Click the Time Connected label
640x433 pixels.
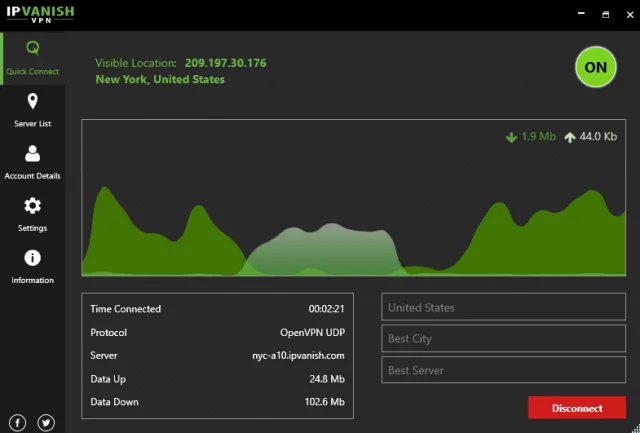pyautogui.click(x=126, y=309)
